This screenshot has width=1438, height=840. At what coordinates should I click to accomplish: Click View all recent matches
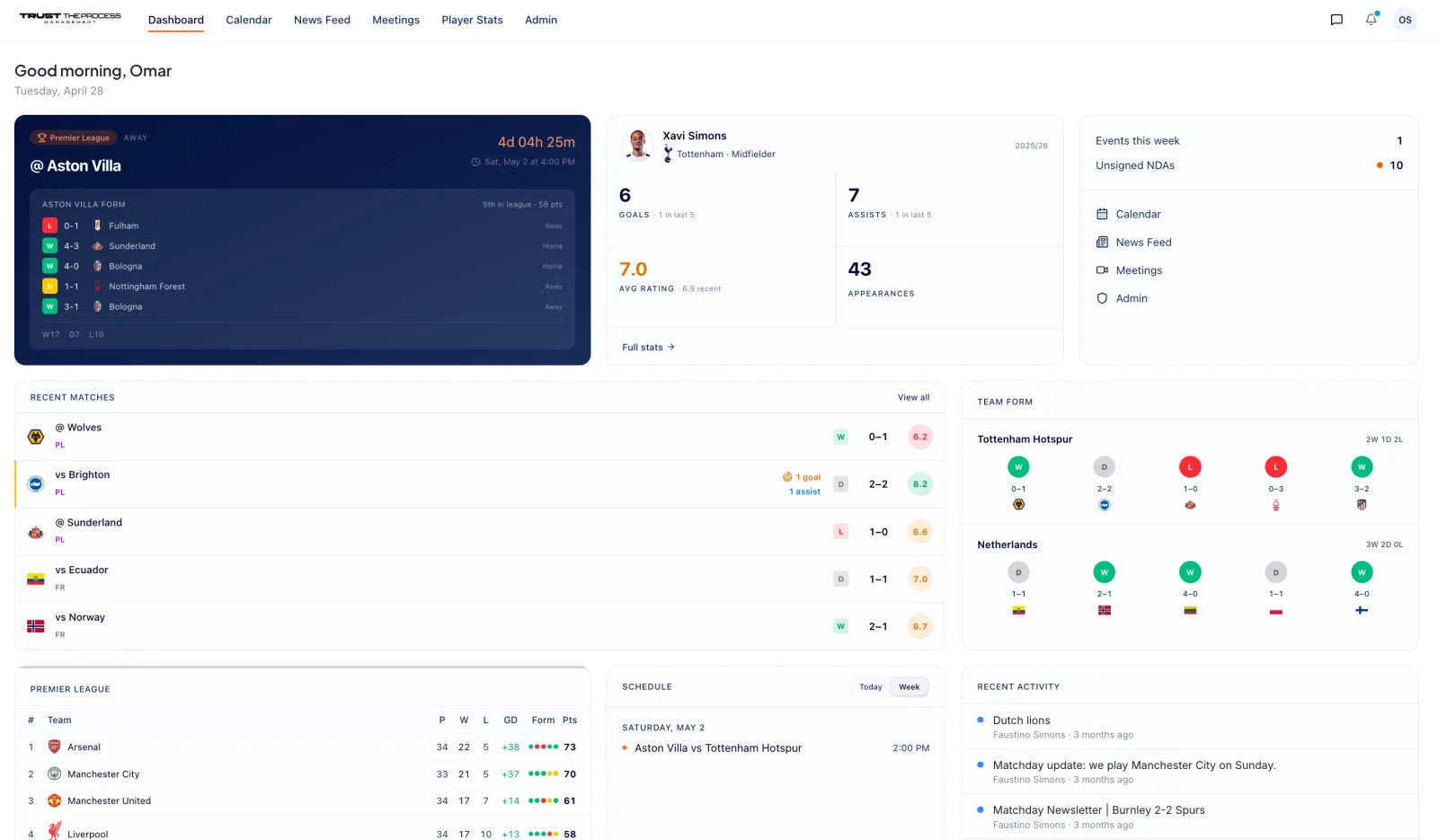point(914,397)
